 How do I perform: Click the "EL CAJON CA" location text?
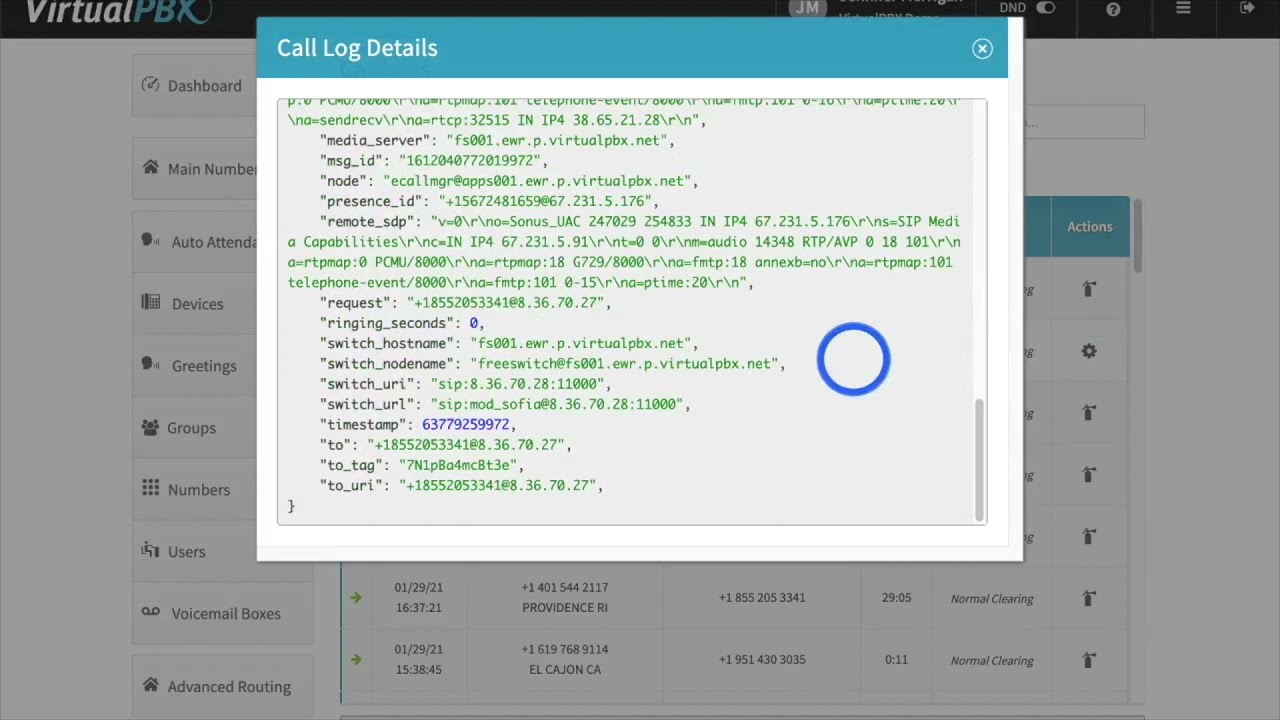pyautogui.click(x=564, y=670)
